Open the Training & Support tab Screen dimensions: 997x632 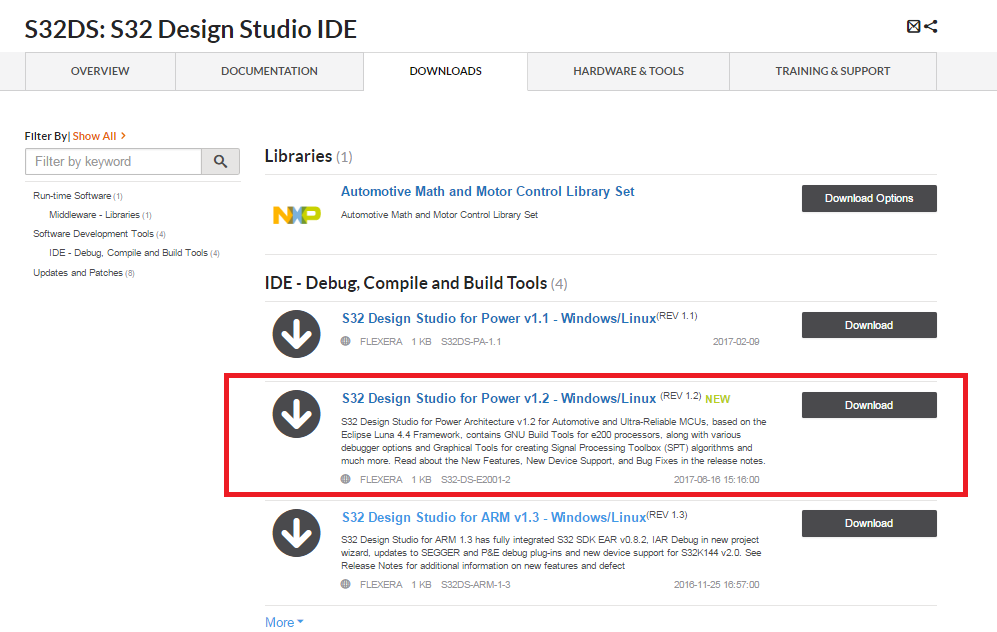point(833,71)
